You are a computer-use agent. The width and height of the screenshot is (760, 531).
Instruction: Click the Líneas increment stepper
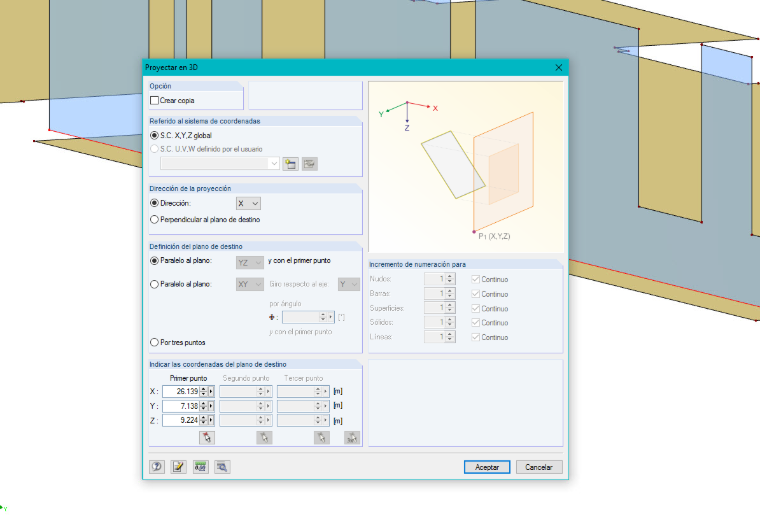(x=450, y=337)
